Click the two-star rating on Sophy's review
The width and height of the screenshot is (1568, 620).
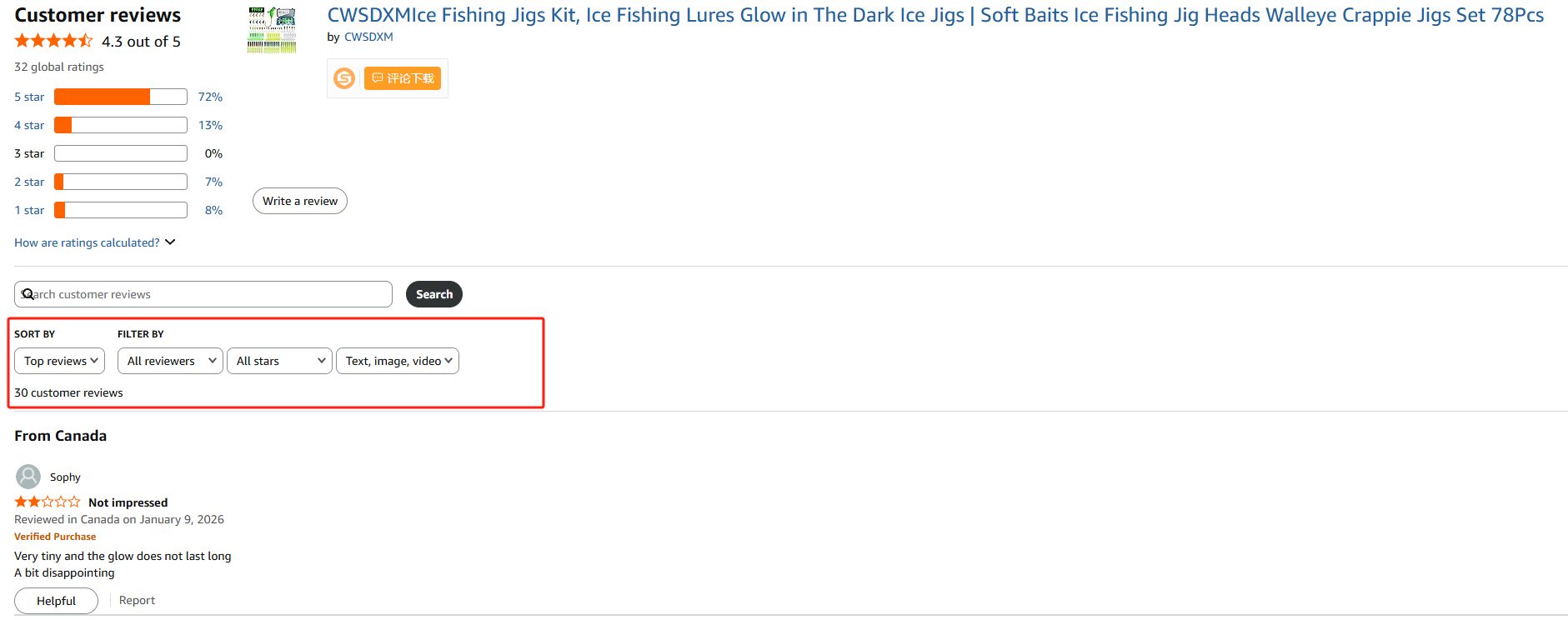point(48,502)
